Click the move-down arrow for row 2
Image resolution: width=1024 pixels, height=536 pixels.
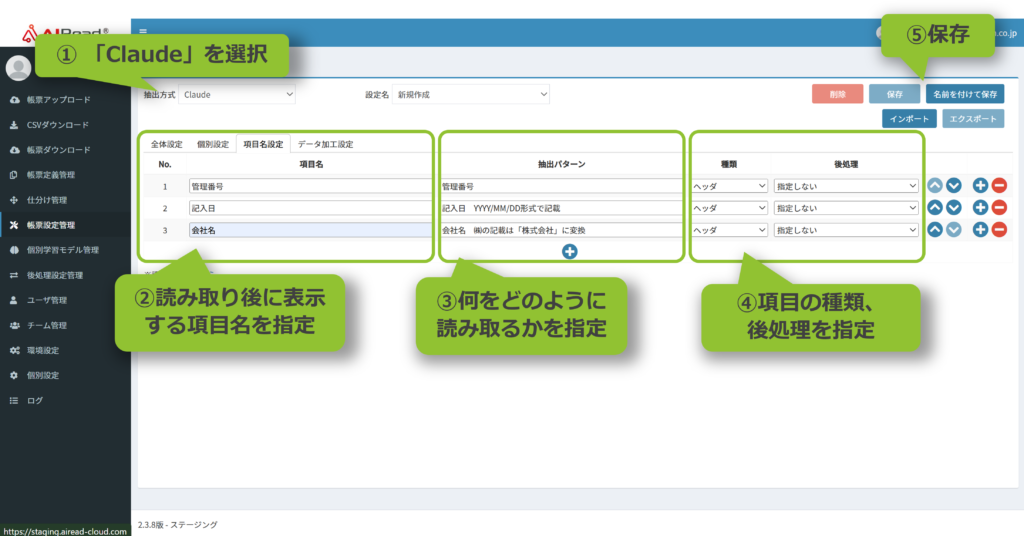coord(954,207)
